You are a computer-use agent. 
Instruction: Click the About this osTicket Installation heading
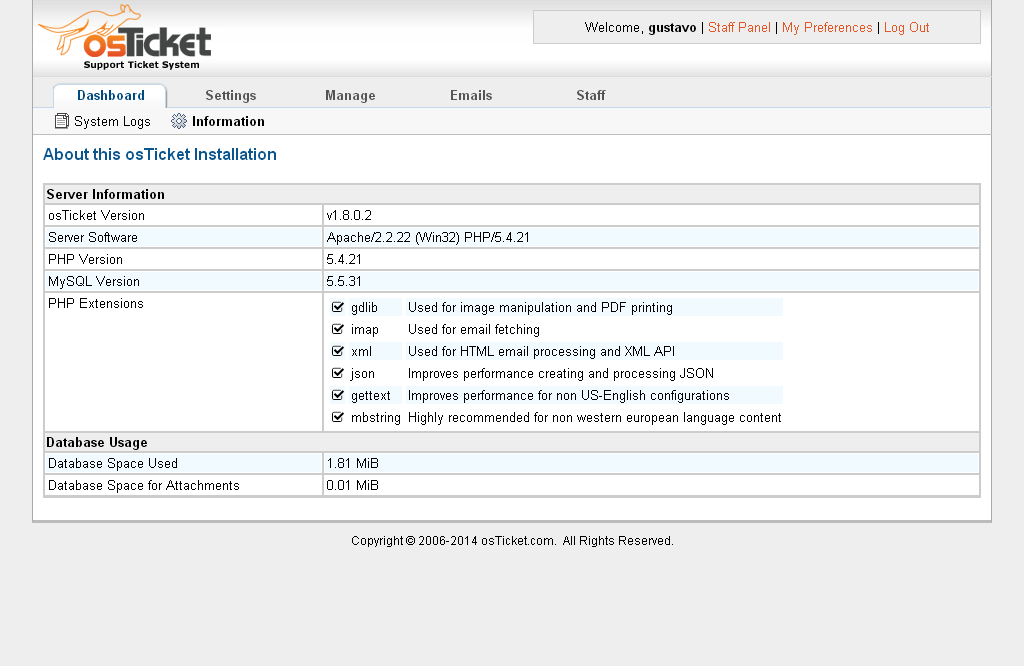tap(160, 155)
